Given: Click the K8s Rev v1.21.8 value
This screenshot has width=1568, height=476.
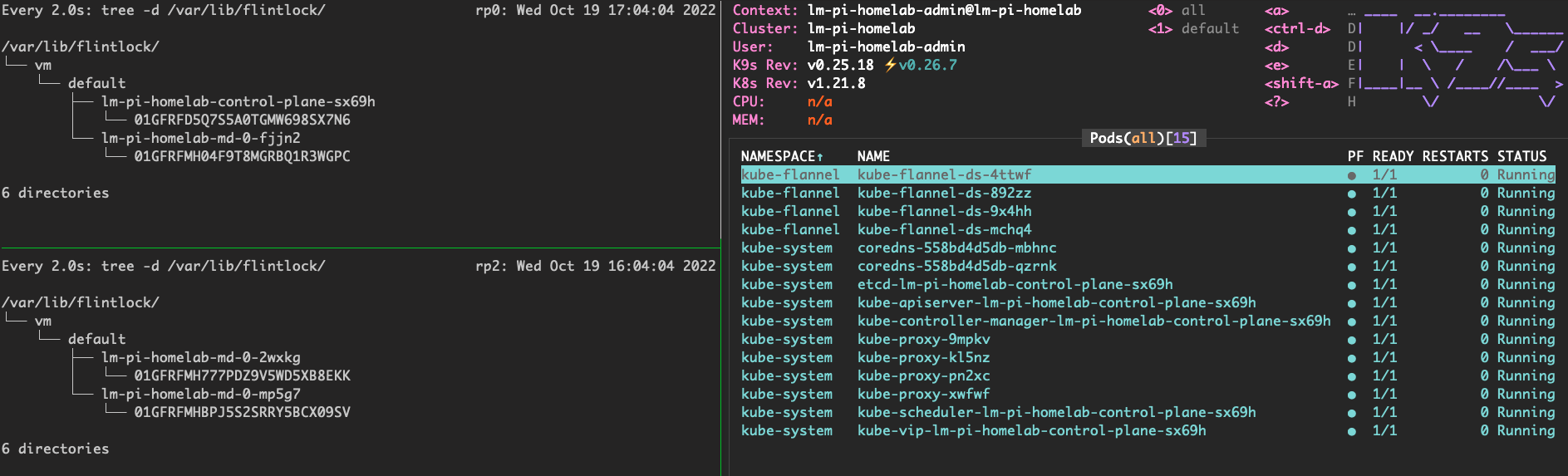Looking at the screenshot, I should (836, 83).
